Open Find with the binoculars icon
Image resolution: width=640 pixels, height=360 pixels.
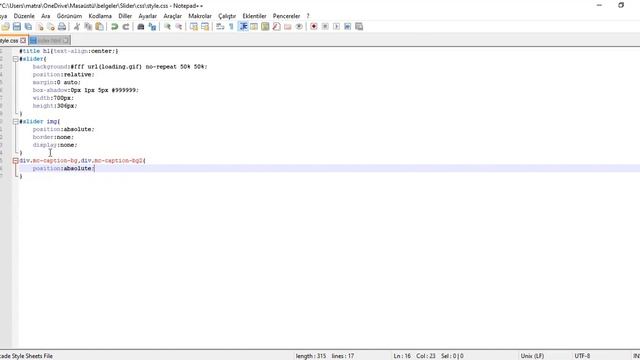click(141, 27)
